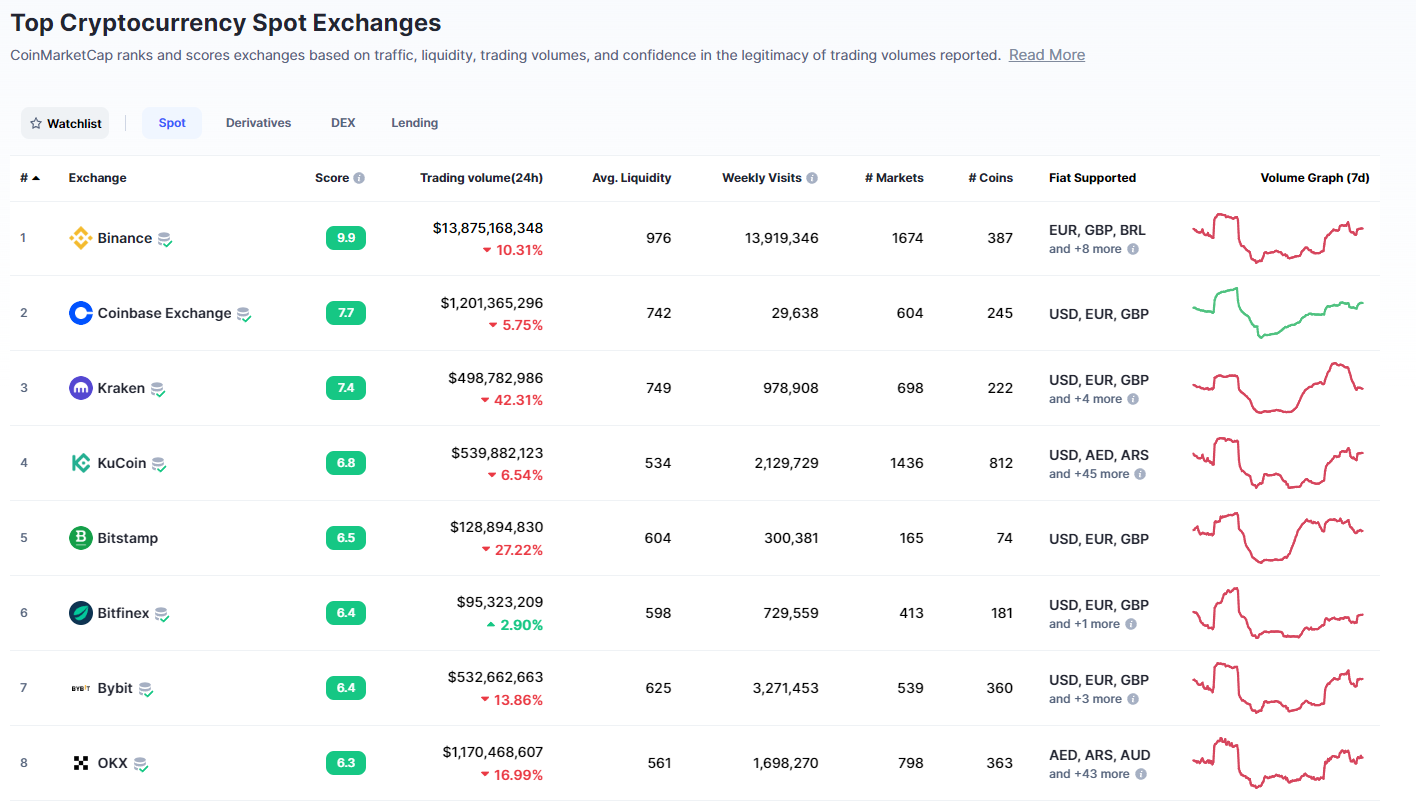Click the Binance logo icon
1416x801 pixels.
(81, 238)
